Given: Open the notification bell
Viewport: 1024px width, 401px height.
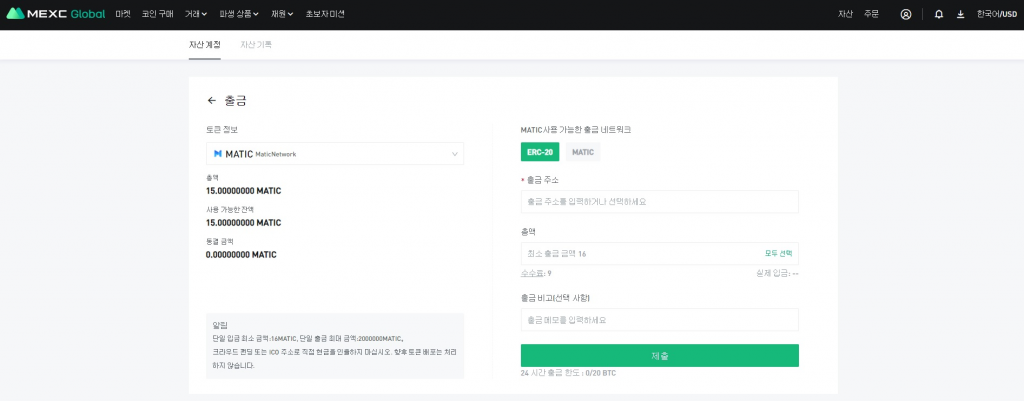Looking at the screenshot, I should [938, 14].
